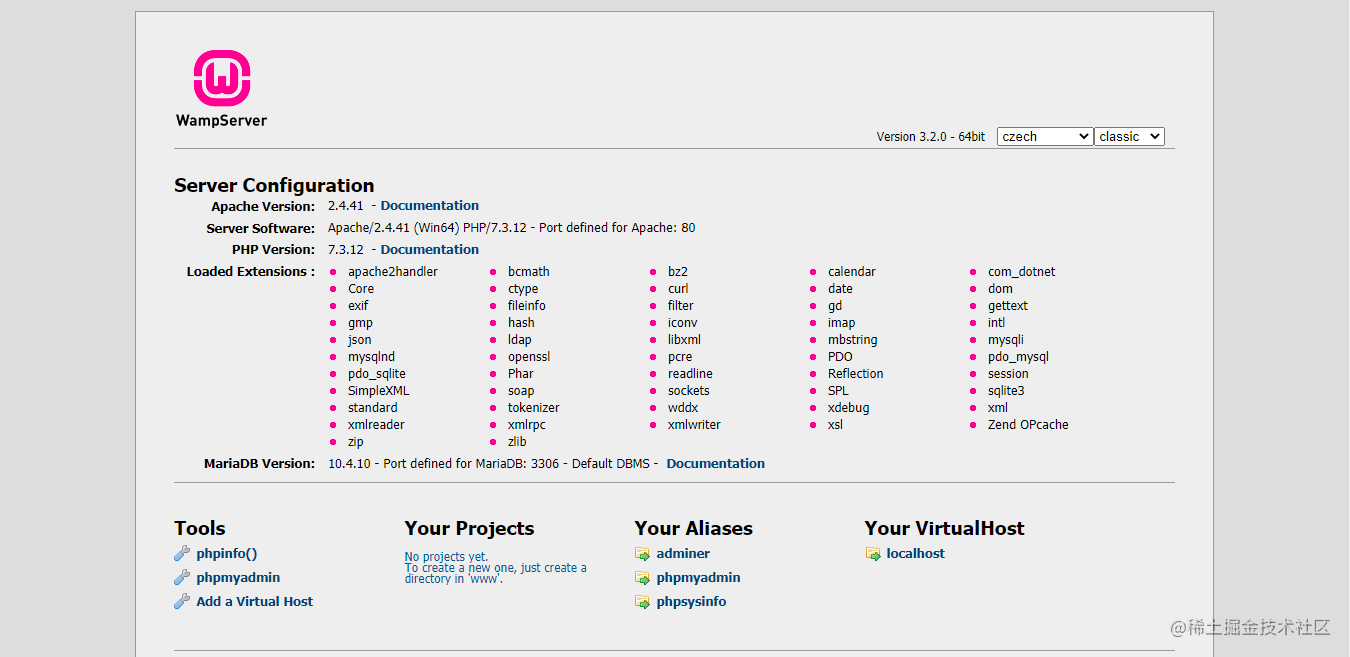Click the zlib extension
Screen dimensions: 1350x657
[x=517, y=442]
